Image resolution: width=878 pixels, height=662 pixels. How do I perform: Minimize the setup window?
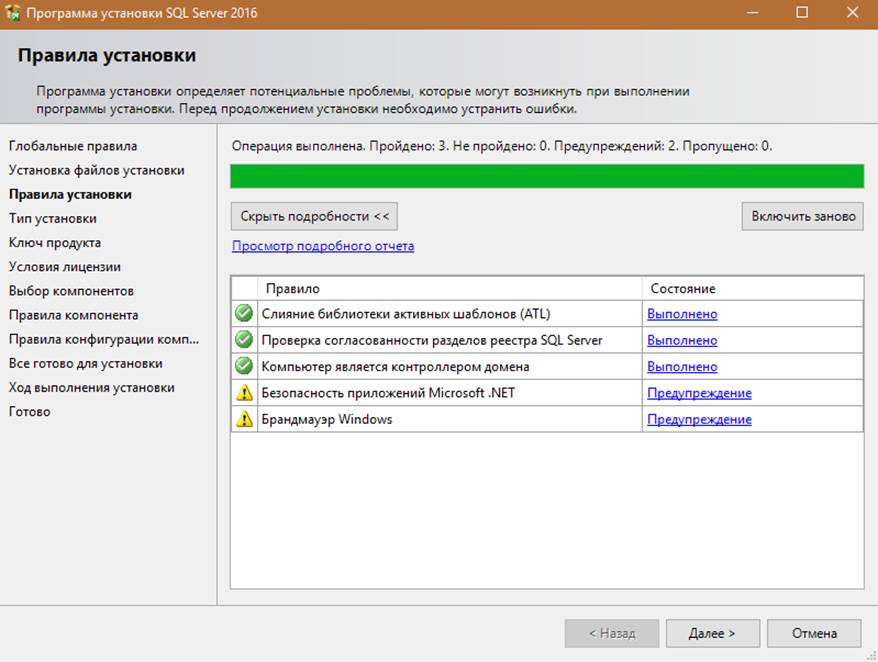coord(752,12)
